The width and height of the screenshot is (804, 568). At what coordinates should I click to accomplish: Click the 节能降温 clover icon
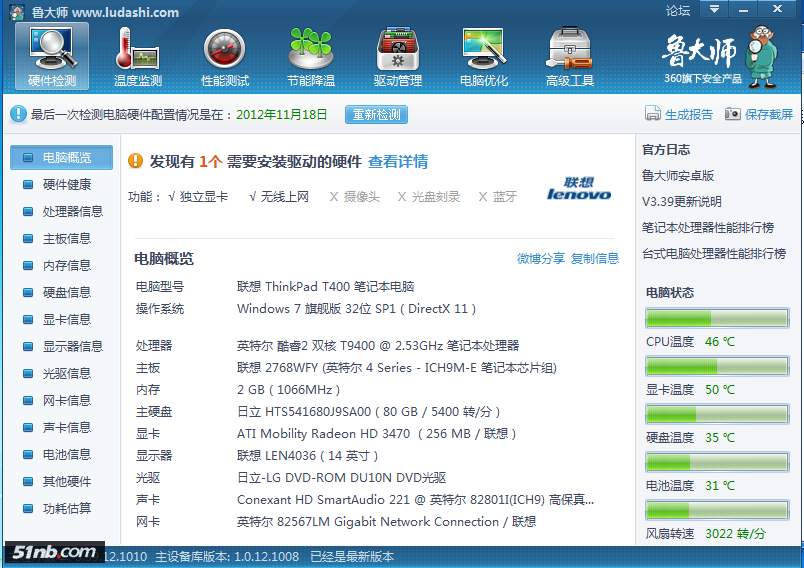point(310,49)
